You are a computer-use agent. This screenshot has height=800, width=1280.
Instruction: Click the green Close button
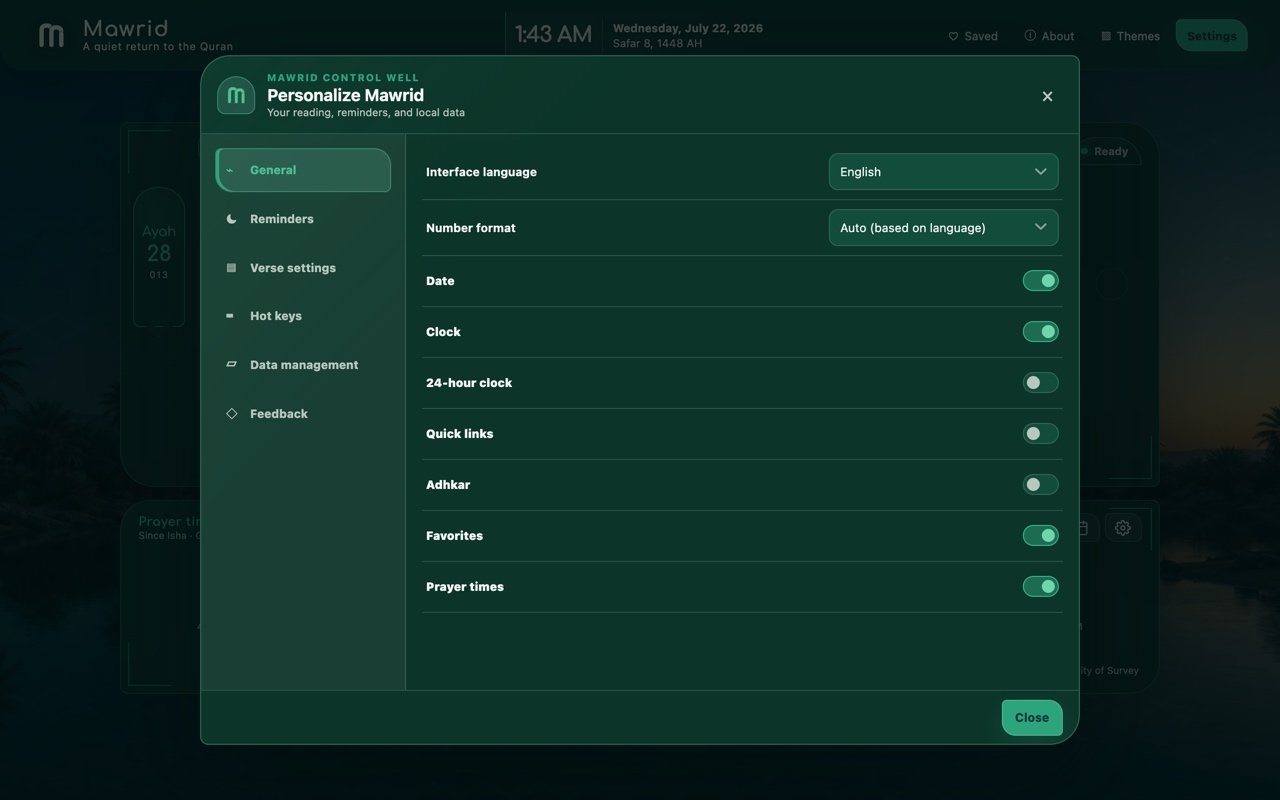click(1032, 718)
